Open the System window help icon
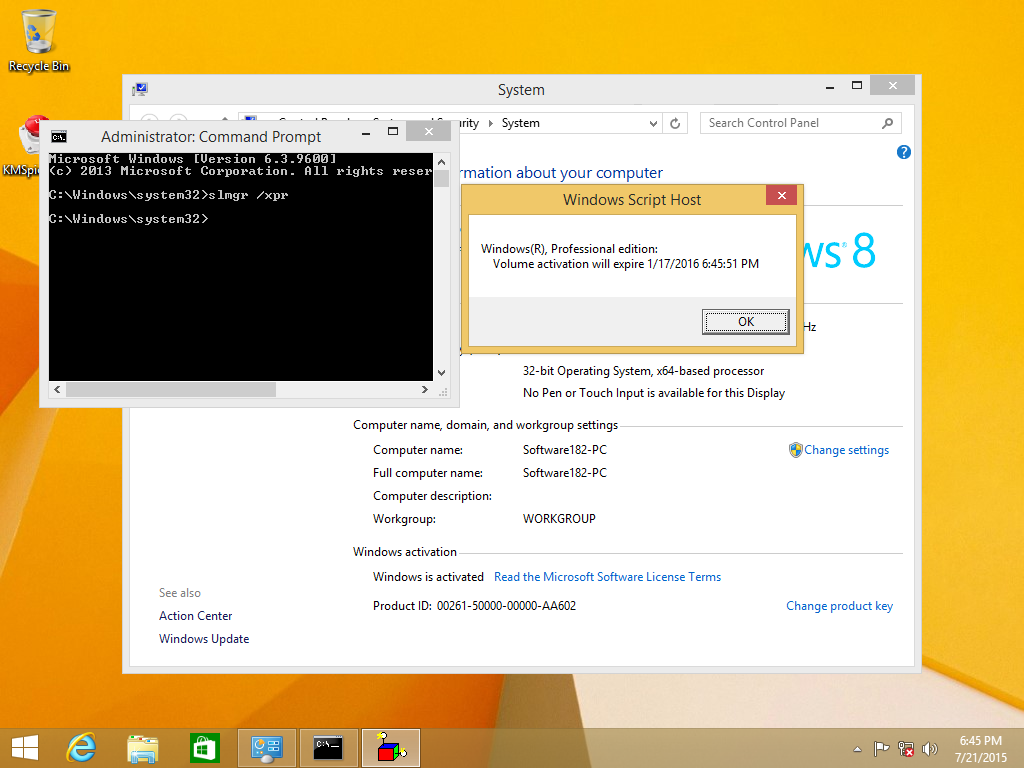 (x=904, y=152)
